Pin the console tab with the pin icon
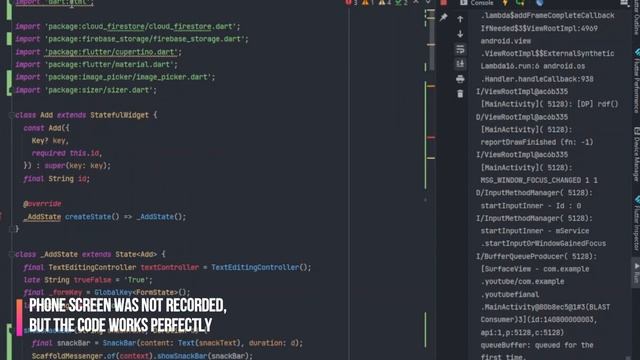640x360 pixels. [x=444, y=17]
